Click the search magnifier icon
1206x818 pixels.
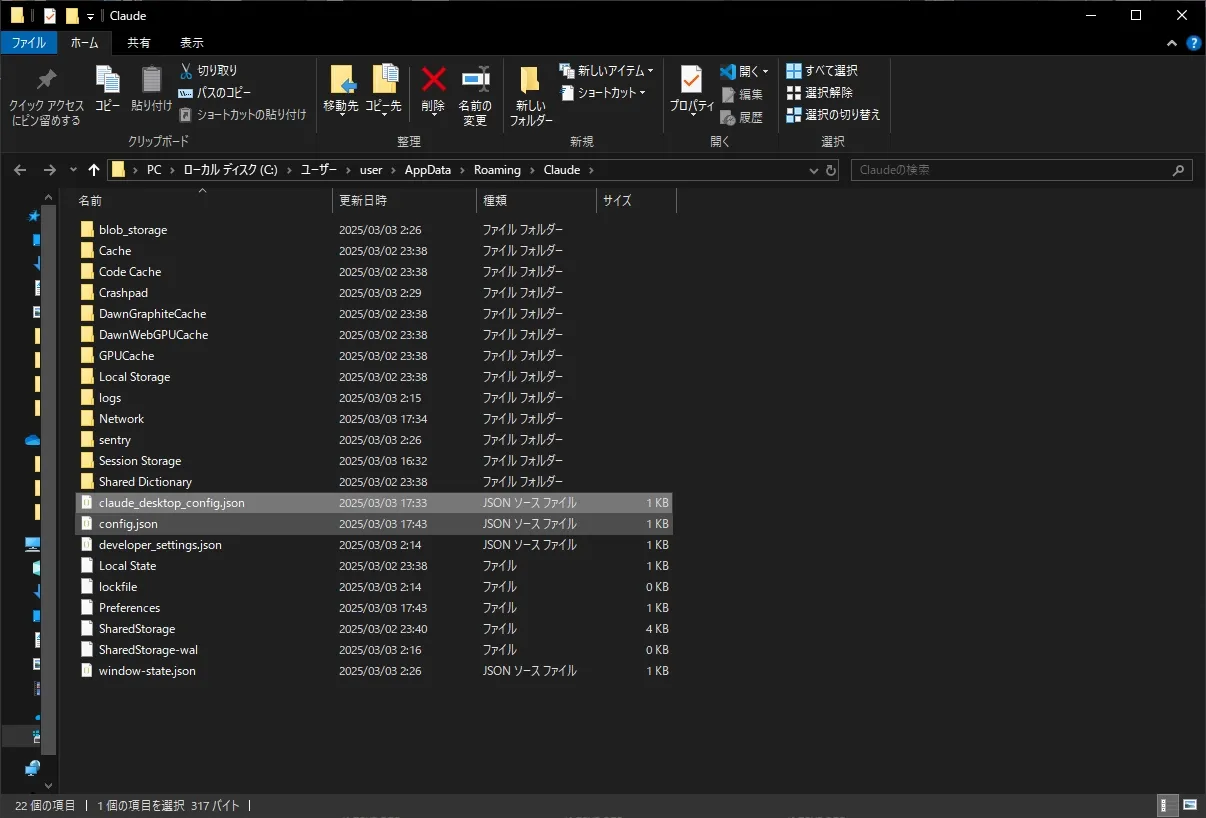tap(1180, 170)
